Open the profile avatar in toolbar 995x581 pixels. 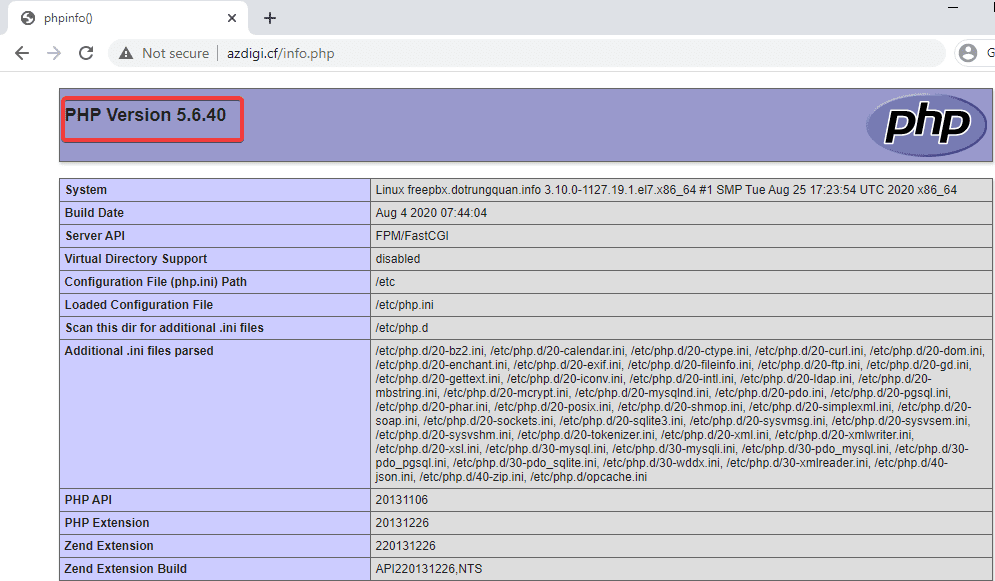(967, 53)
